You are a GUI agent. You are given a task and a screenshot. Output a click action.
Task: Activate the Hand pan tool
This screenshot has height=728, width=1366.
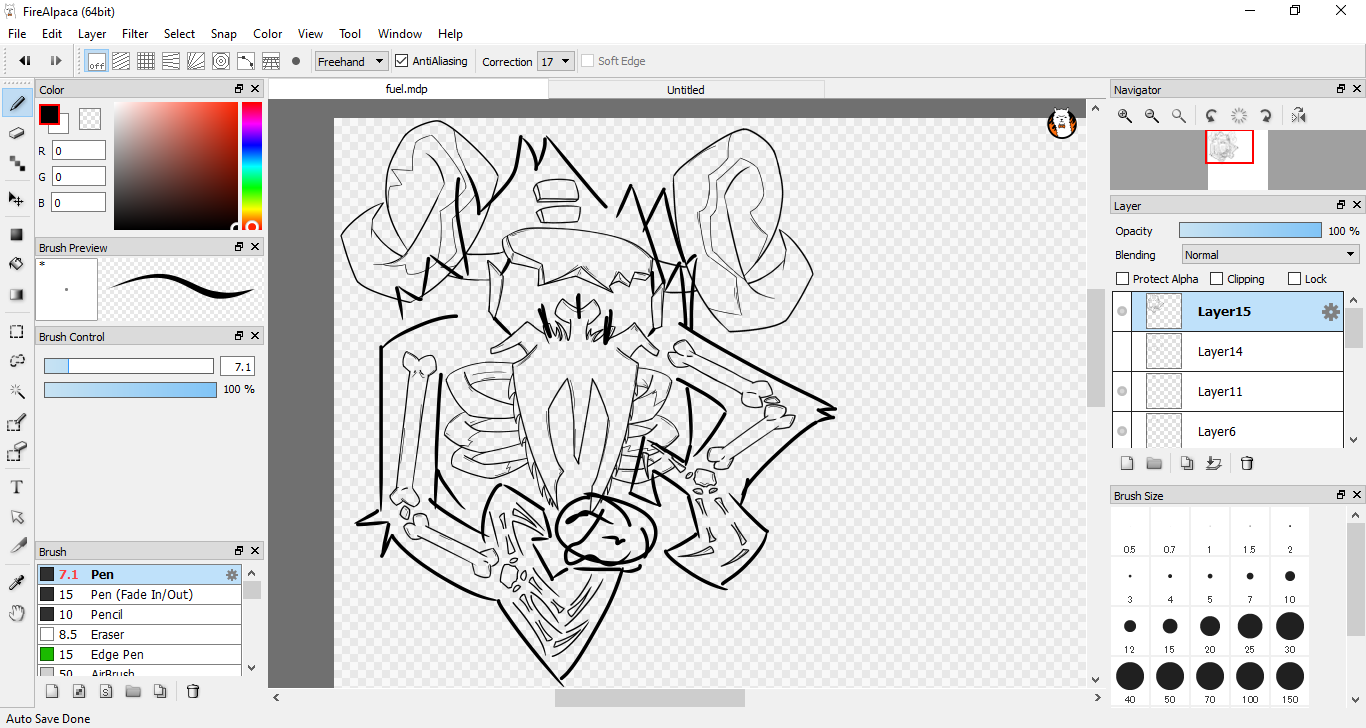(x=16, y=613)
